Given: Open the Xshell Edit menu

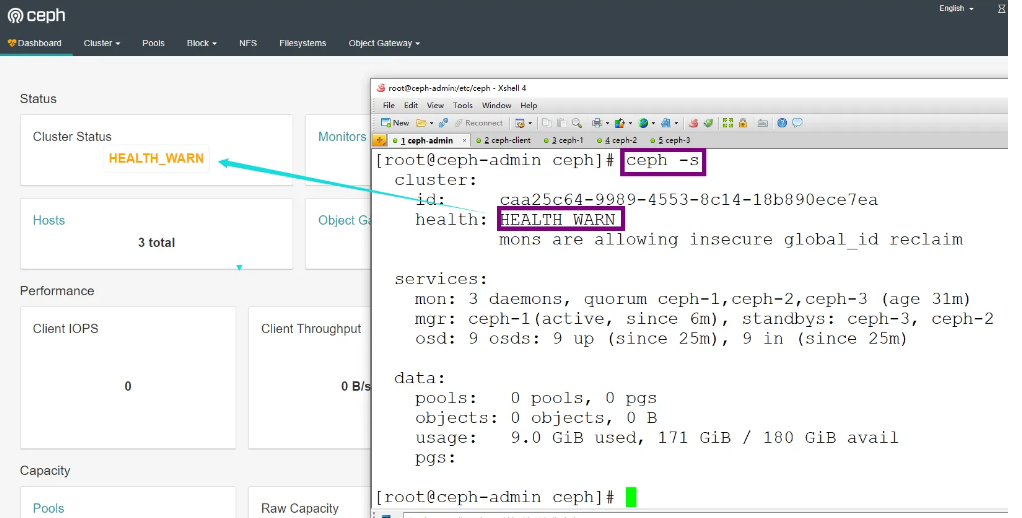Looking at the screenshot, I should (411, 105).
